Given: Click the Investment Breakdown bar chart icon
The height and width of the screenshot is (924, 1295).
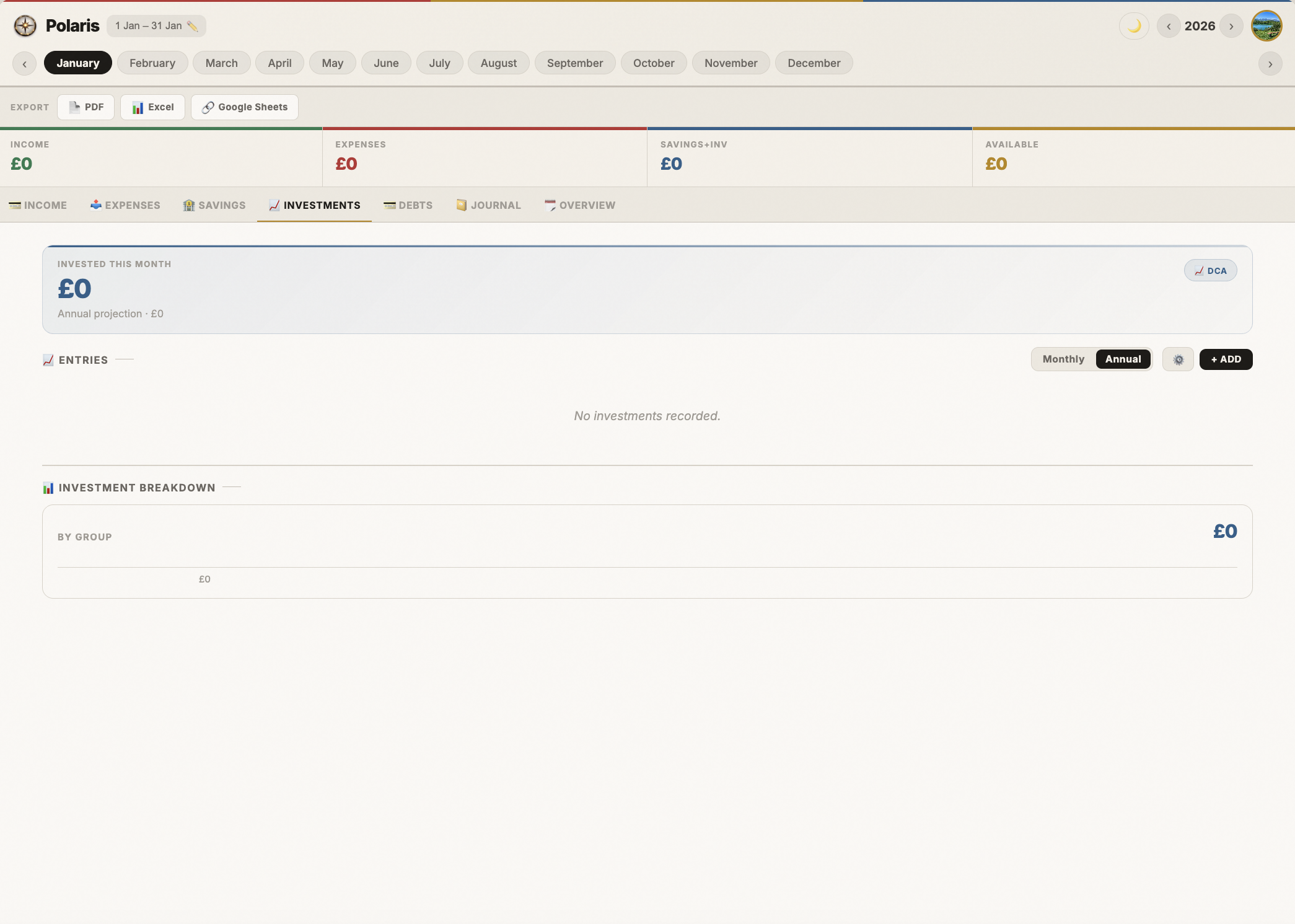Looking at the screenshot, I should 48,488.
